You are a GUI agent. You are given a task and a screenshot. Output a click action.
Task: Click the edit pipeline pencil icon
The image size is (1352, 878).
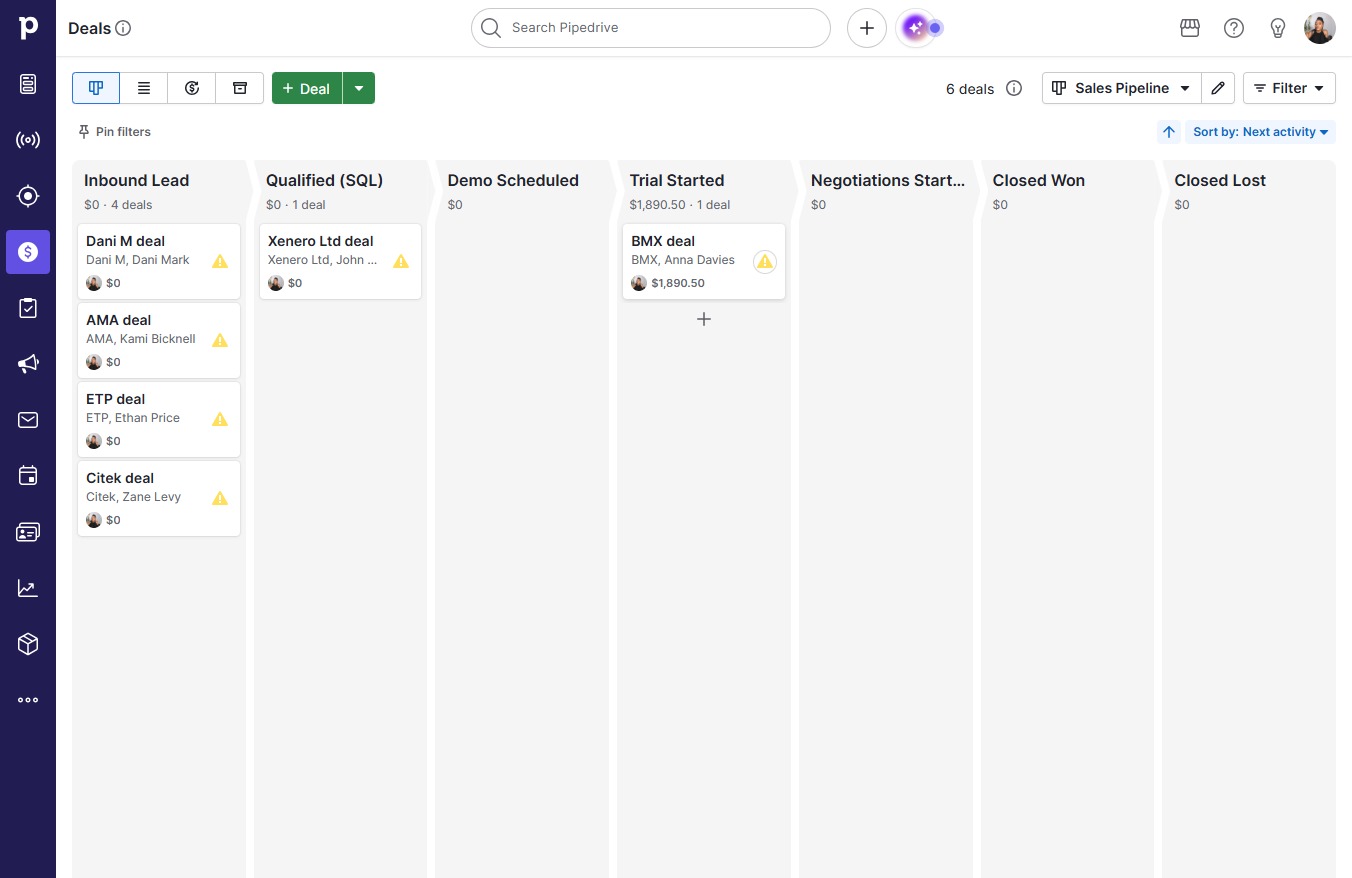pyautogui.click(x=1218, y=88)
